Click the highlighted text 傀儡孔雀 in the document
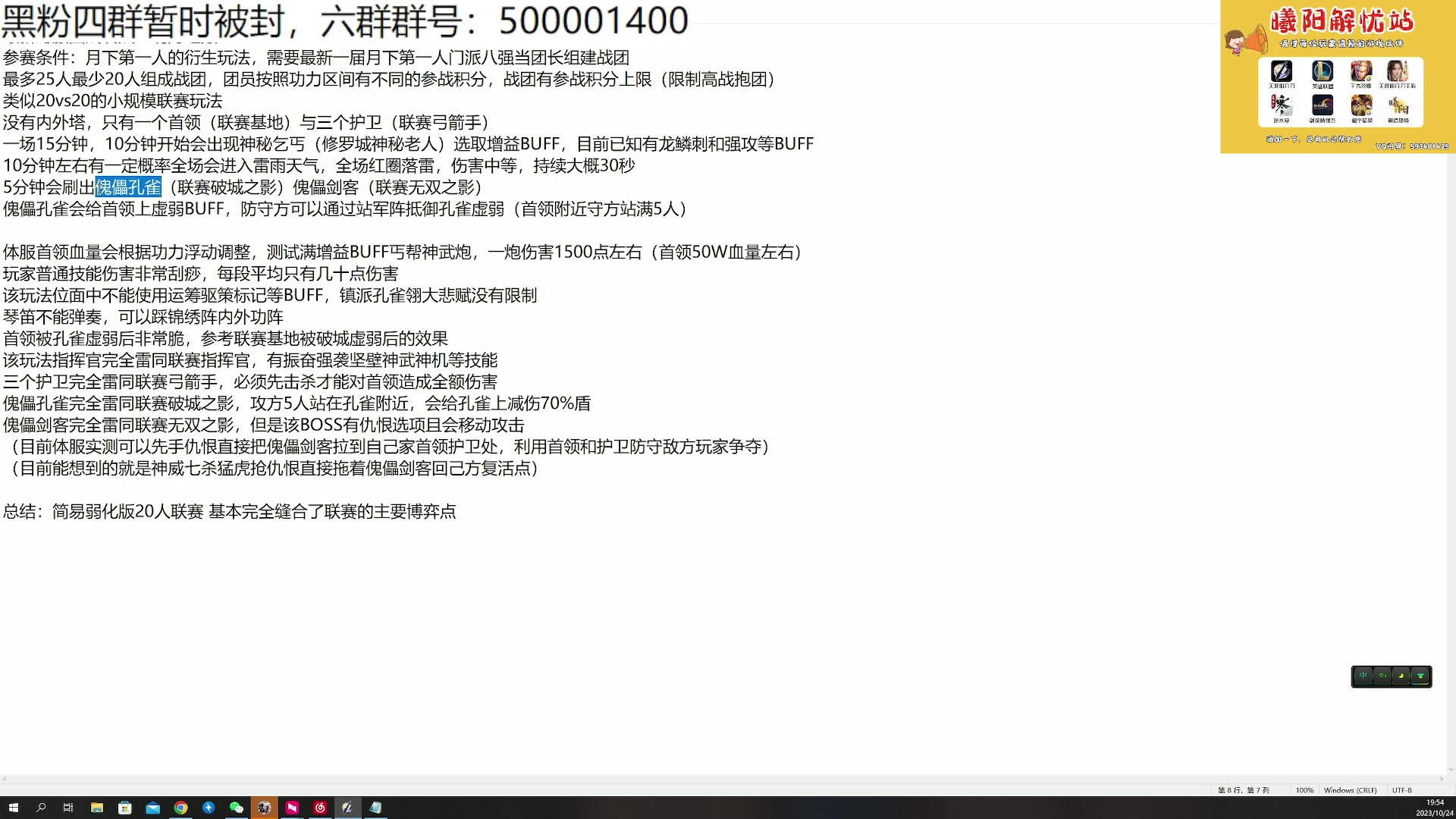The width and height of the screenshot is (1456, 819). click(x=129, y=187)
